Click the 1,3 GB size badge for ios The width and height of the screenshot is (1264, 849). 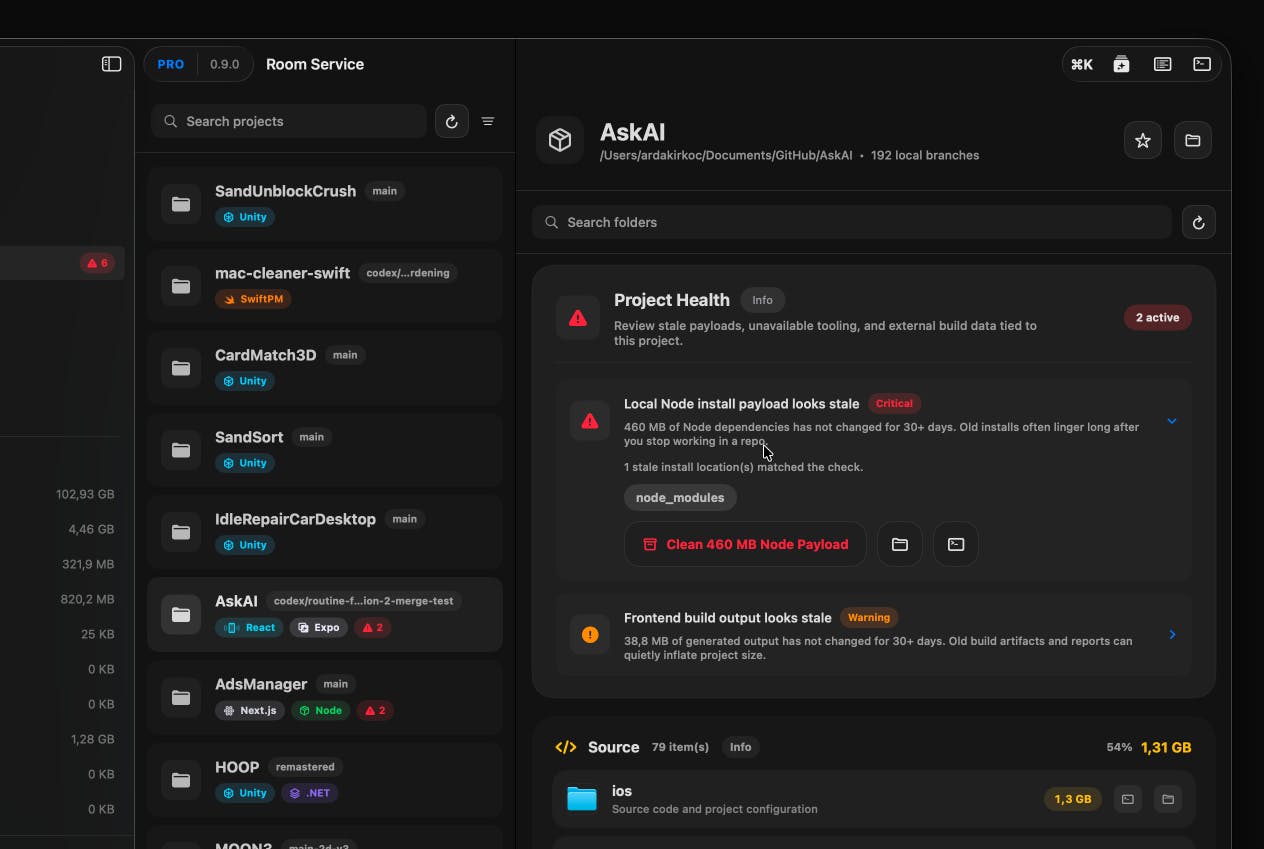(1072, 799)
